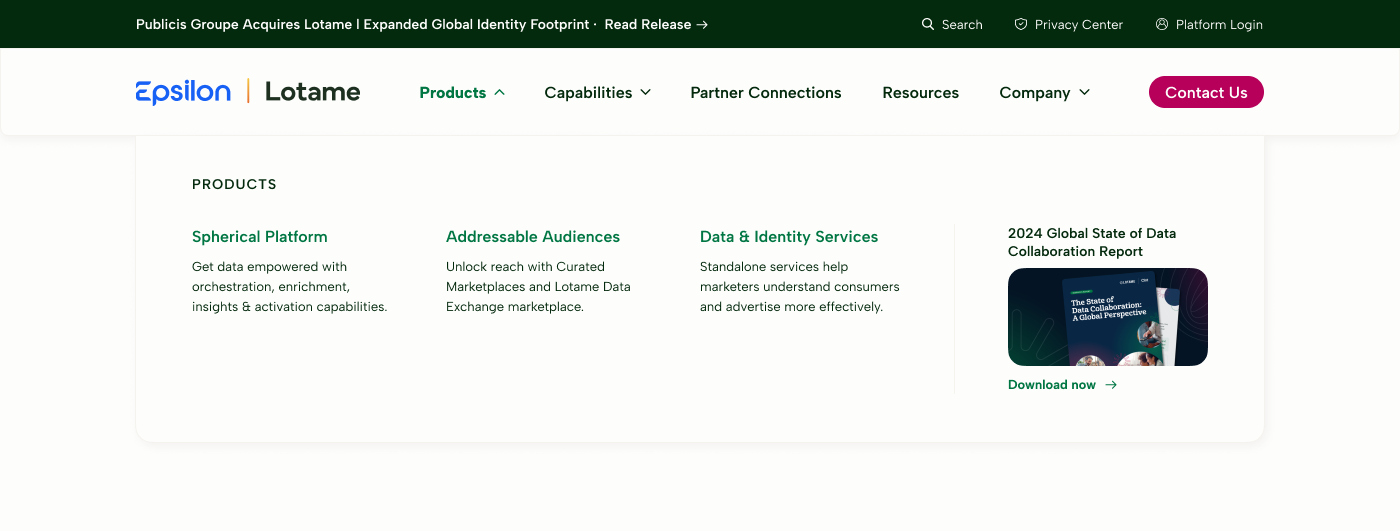Click the 'Get data empowered with orchestration' description
The height and width of the screenshot is (531, 1400).
pos(290,287)
